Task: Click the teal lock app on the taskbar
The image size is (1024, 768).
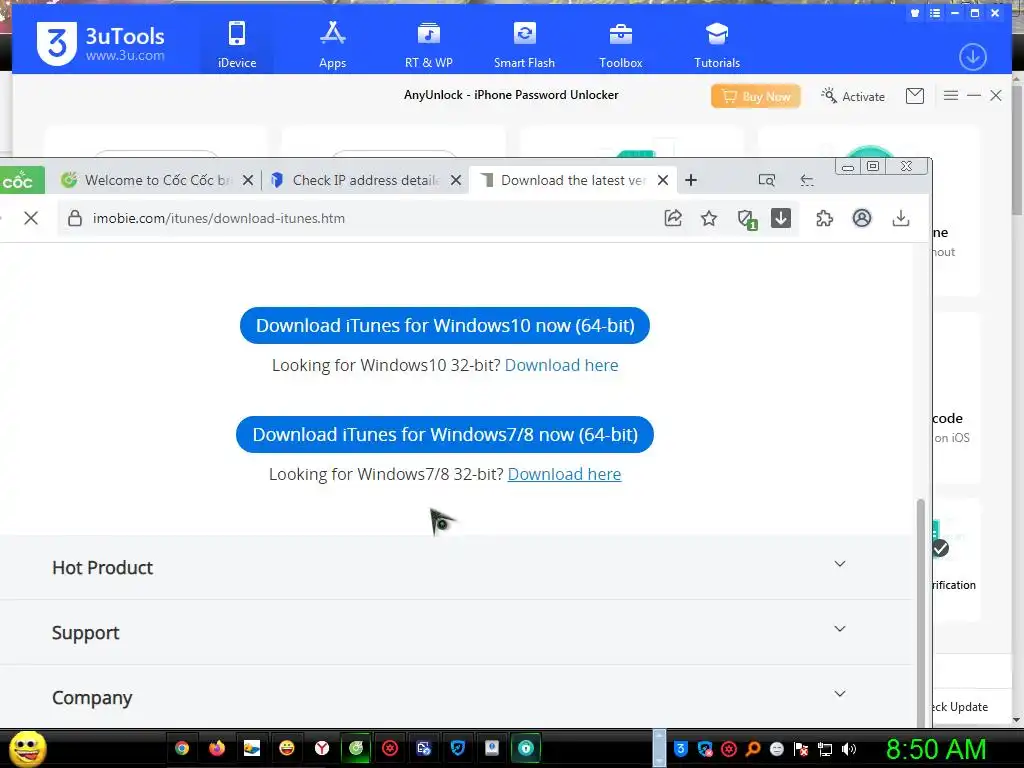Action: 526,748
